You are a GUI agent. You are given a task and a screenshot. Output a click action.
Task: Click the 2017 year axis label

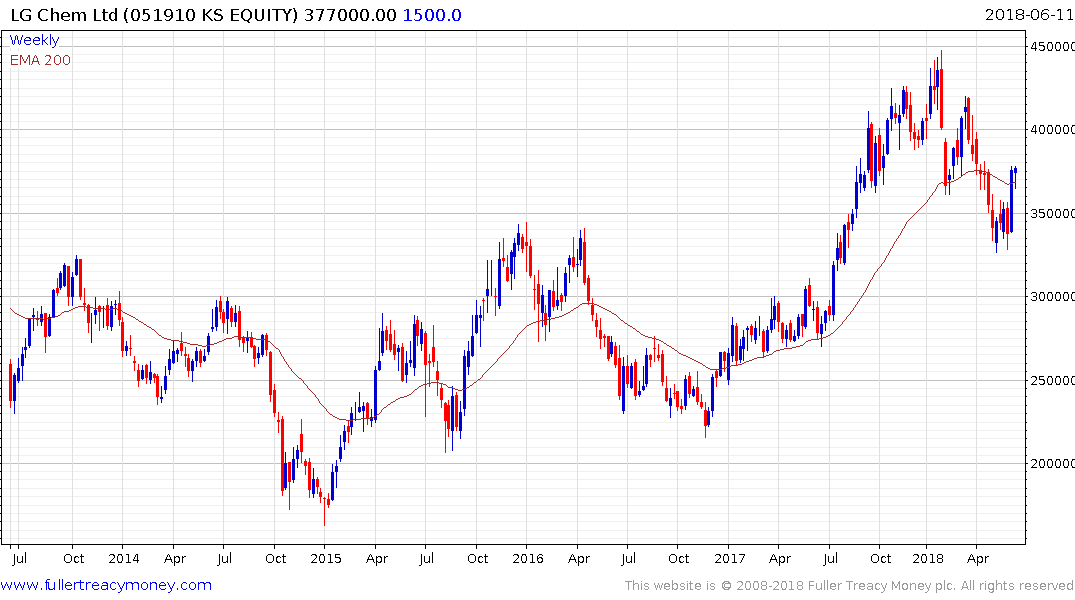click(x=729, y=558)
